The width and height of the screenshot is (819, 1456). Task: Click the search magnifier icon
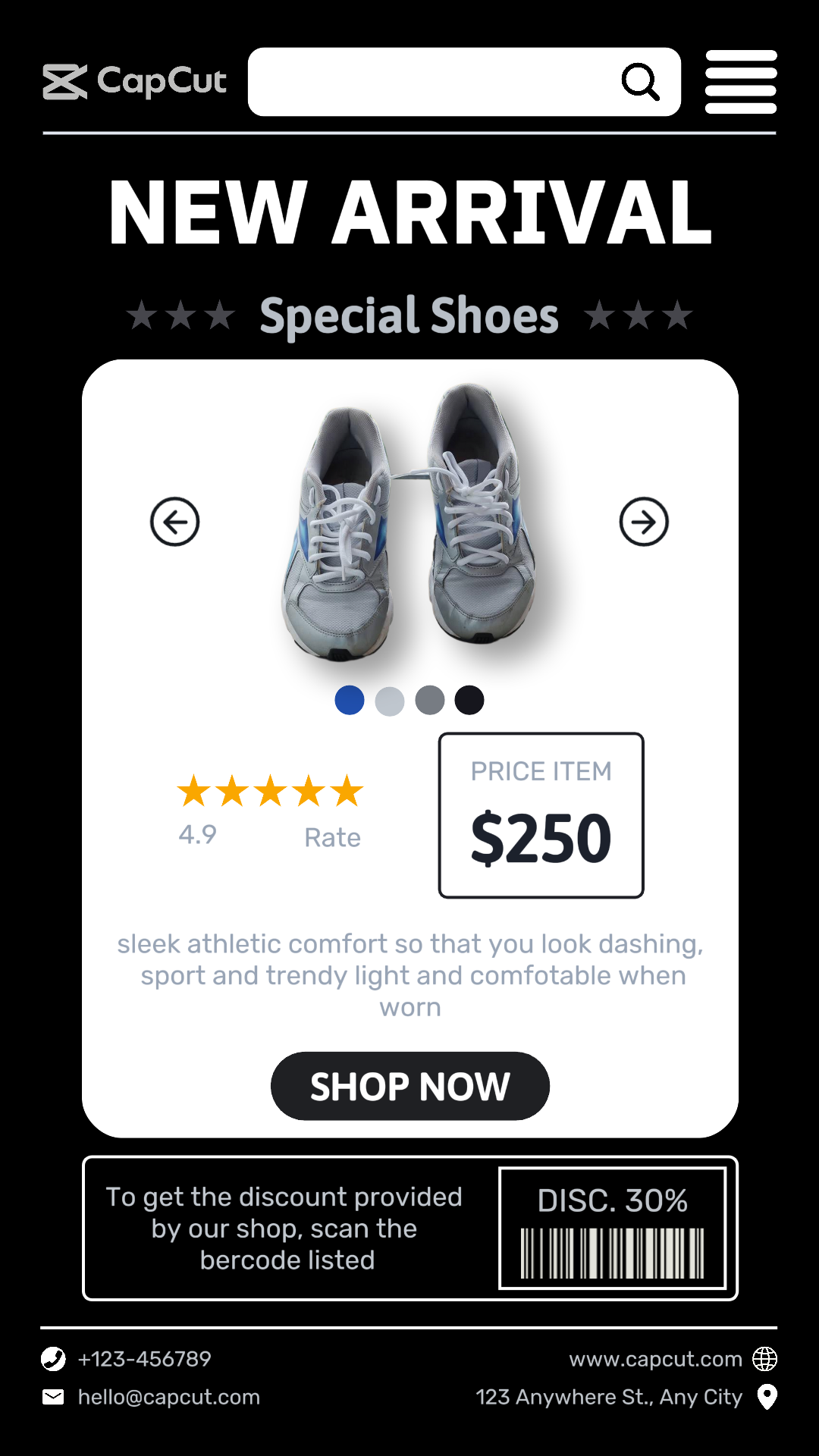click(x=641, y=82)
